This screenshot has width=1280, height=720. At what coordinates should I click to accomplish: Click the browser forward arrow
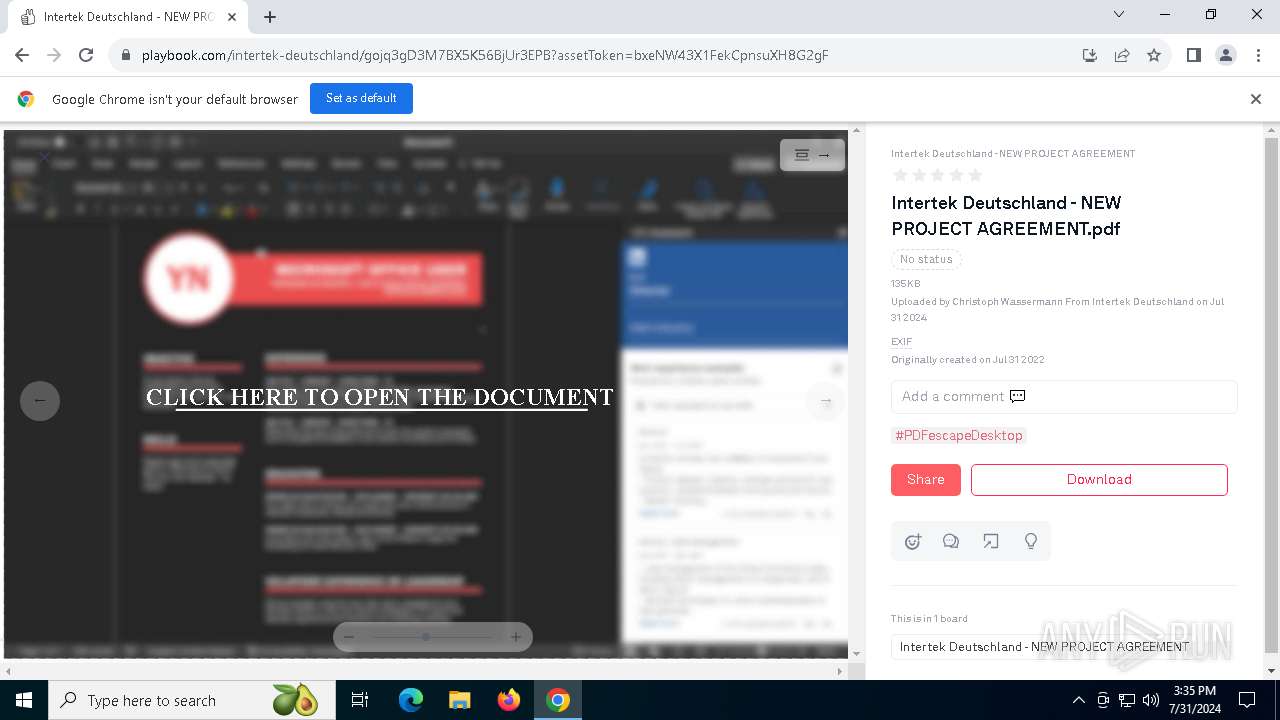tap(54, 55)
